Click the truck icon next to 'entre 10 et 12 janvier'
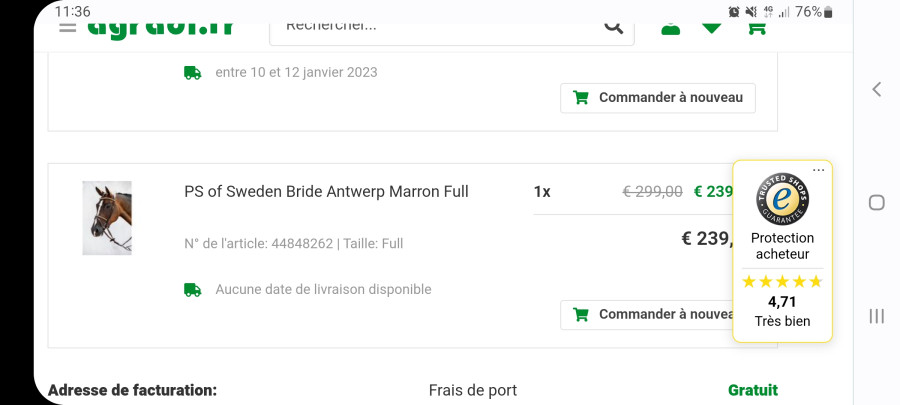Screen dimensions: 900x405 (193, 73)
